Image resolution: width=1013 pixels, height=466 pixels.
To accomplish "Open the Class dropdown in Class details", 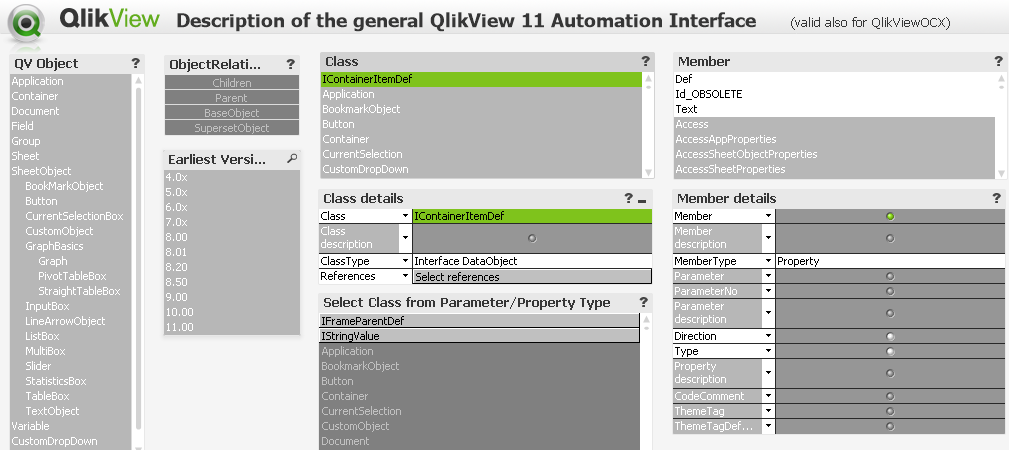I will point(405,217).
